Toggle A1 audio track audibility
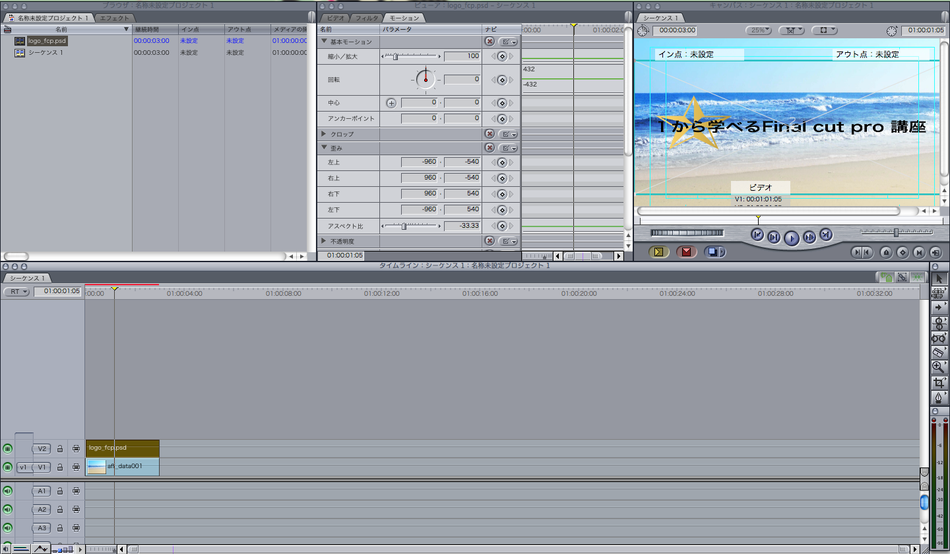Image resolution: width=950 pixels, height=554 pixels. point(7,491)
